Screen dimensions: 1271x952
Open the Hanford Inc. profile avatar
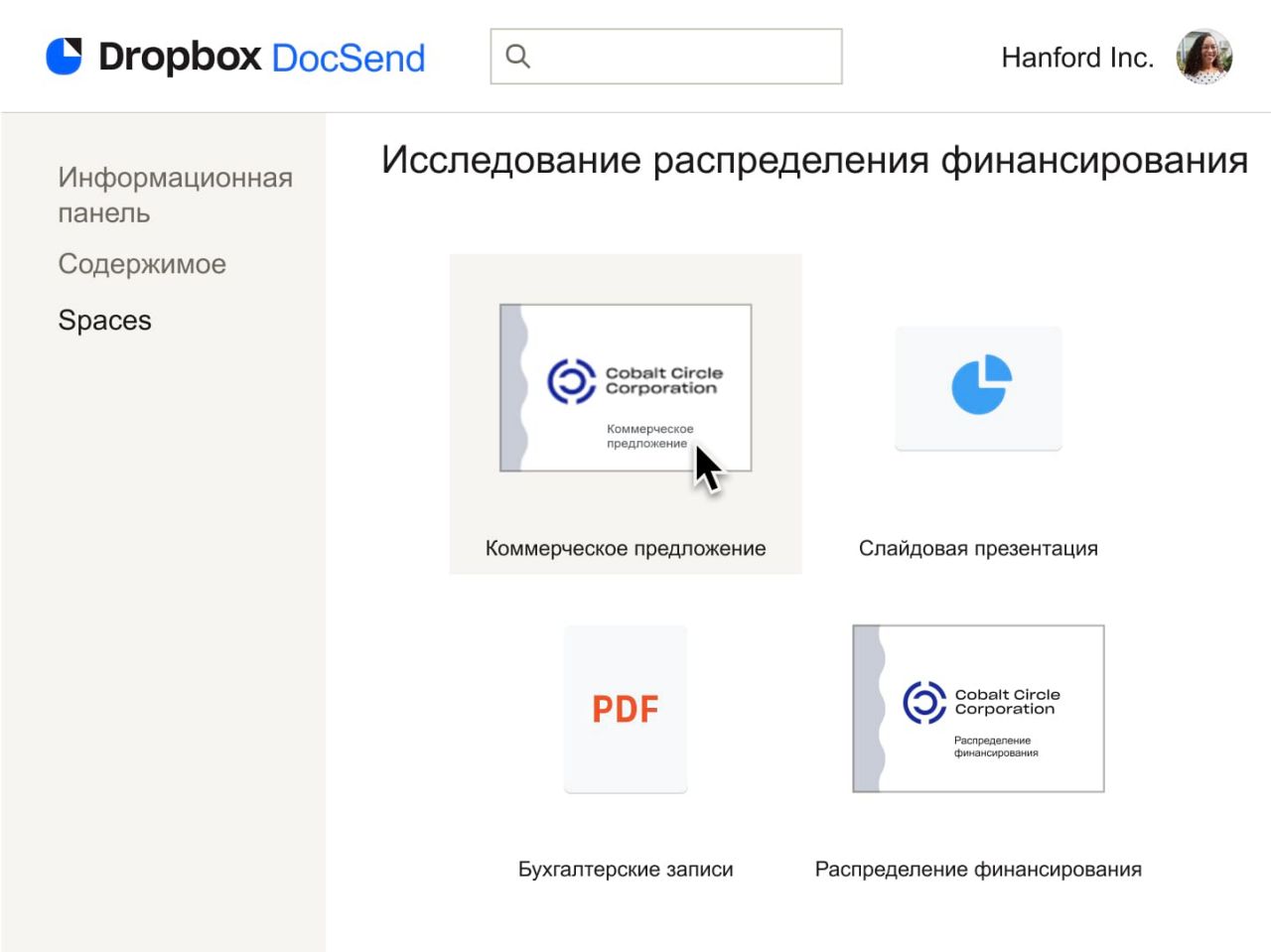point(1204,57)
